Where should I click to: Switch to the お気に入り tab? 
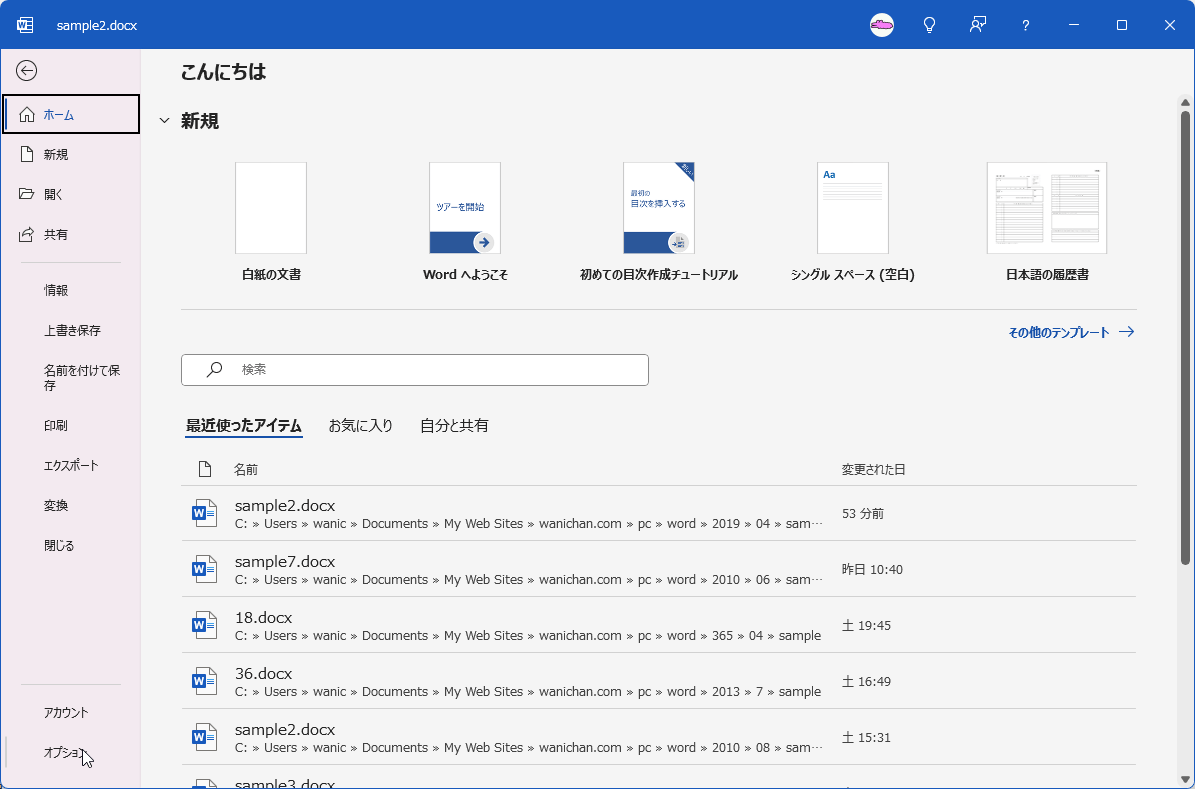pyautogui.click(x=360, y=426)
